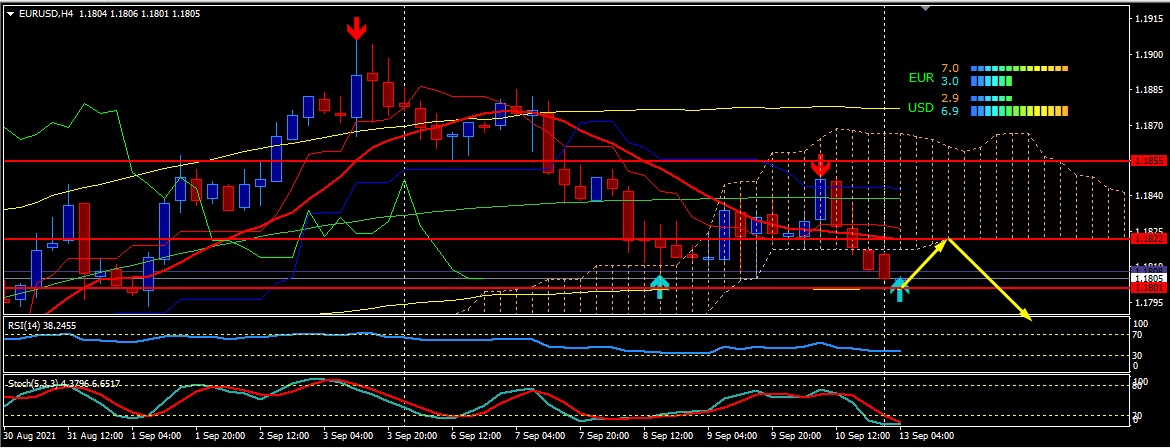Click the current price 1.1805 label
Image resolution: width=1170 pixels, height=448 pixels.
(x=1147, y=277)
